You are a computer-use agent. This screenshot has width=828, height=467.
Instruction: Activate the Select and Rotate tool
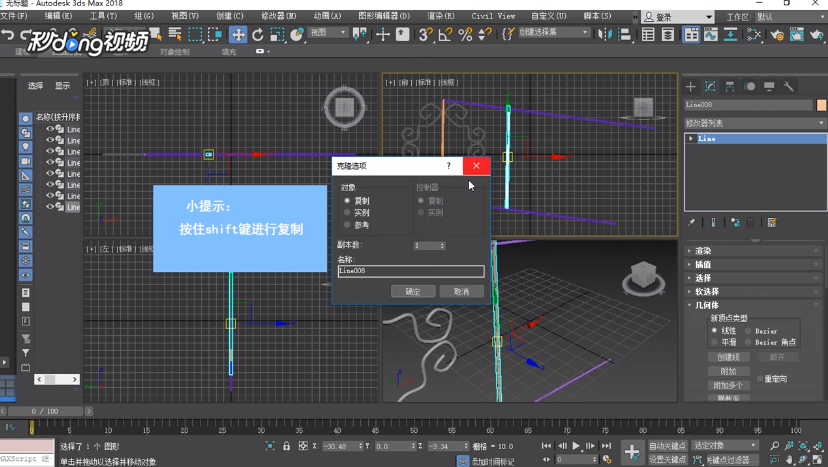pyautogui.click(x=258, y=35)
